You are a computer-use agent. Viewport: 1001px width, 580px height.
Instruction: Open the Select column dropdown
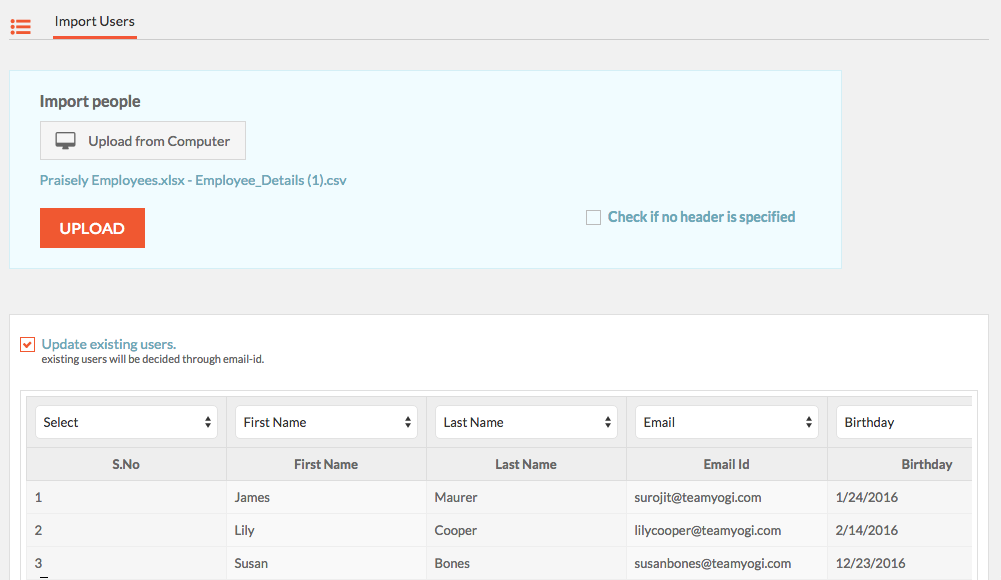pos(126,422)
